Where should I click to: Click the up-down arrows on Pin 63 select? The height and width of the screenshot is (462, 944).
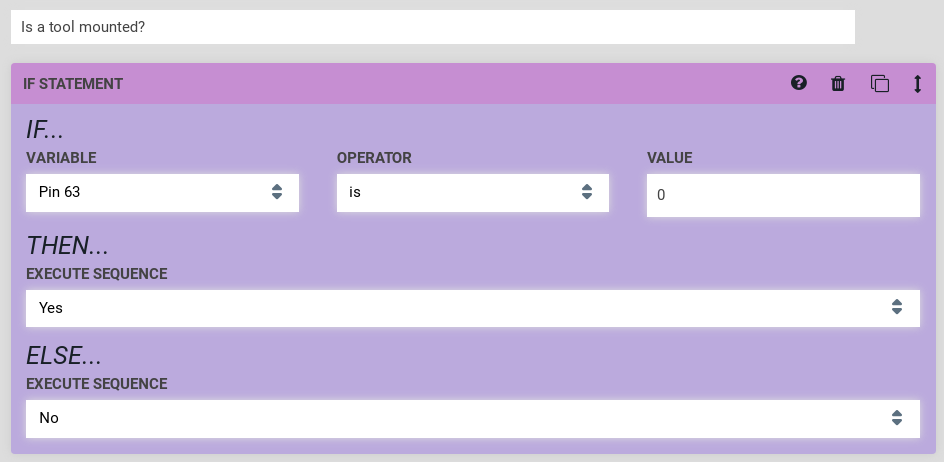(277, 192)
